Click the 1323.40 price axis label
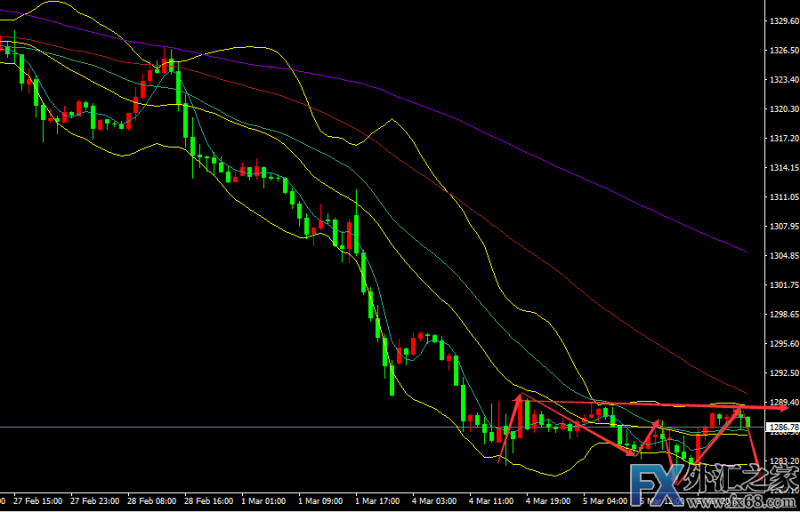 785,80
